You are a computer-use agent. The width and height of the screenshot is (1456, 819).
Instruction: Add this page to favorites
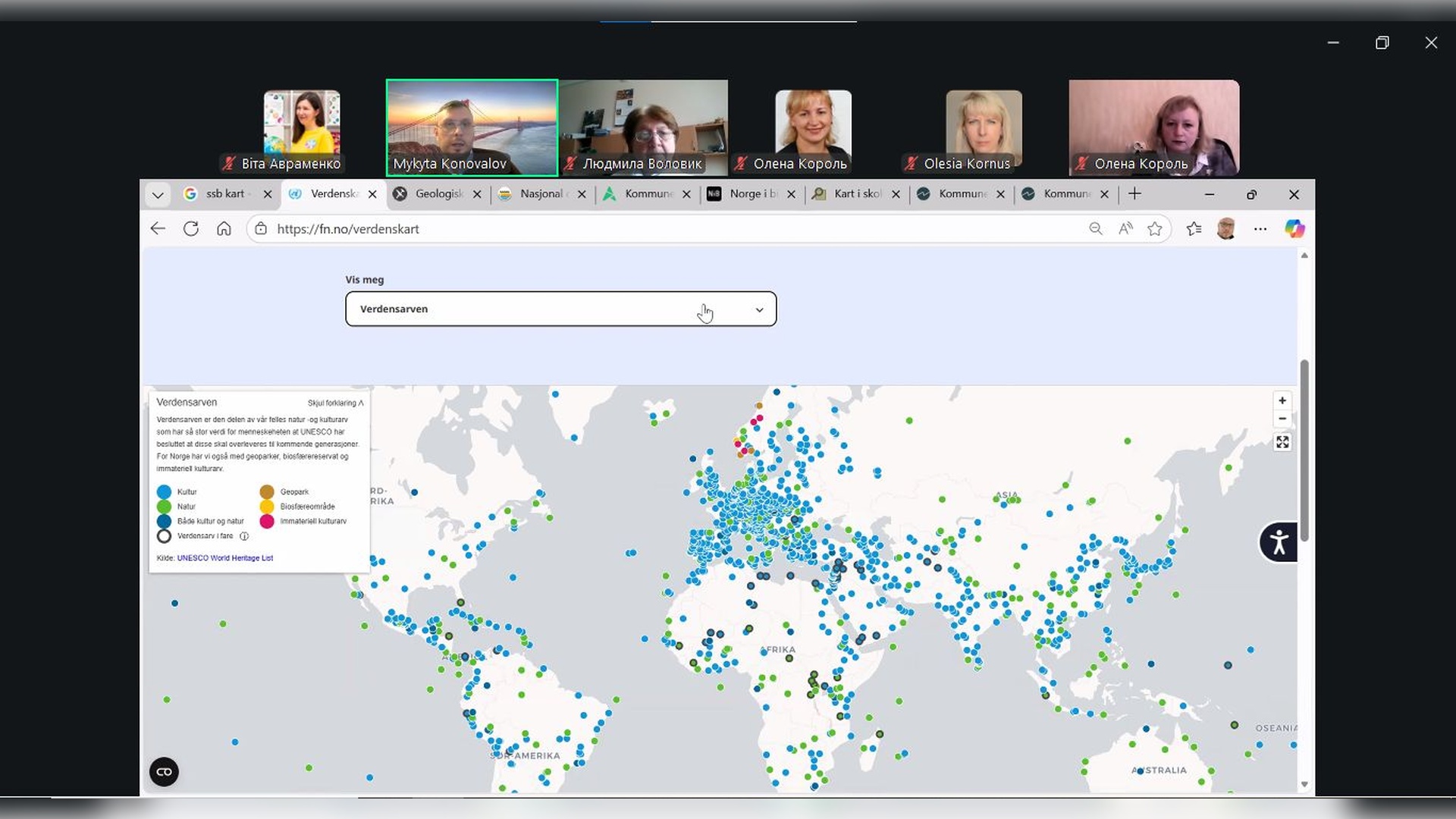1154,228
